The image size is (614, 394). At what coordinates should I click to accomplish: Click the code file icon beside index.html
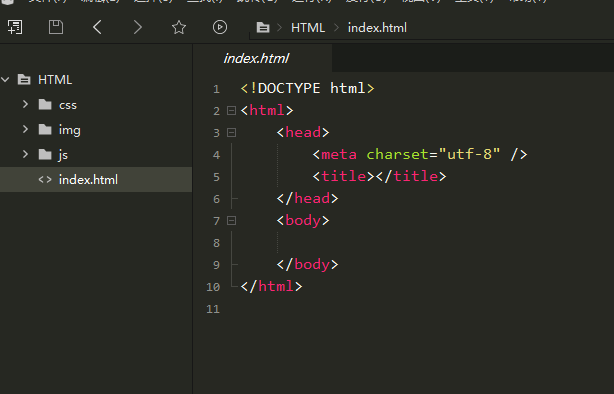[45, 180]
